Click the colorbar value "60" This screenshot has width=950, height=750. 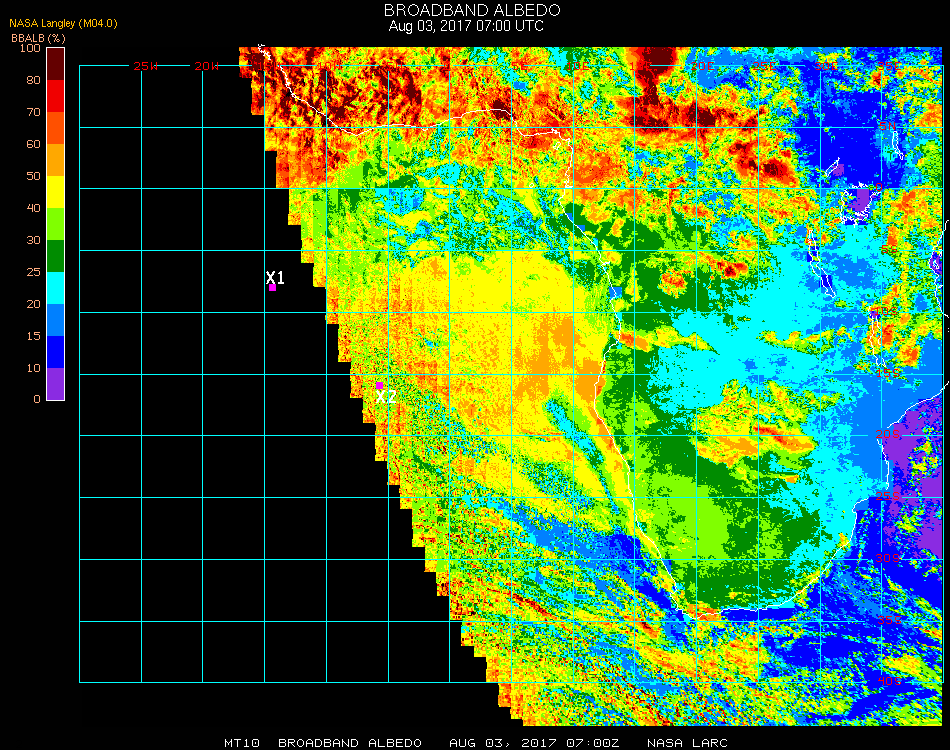click(33, 144)
